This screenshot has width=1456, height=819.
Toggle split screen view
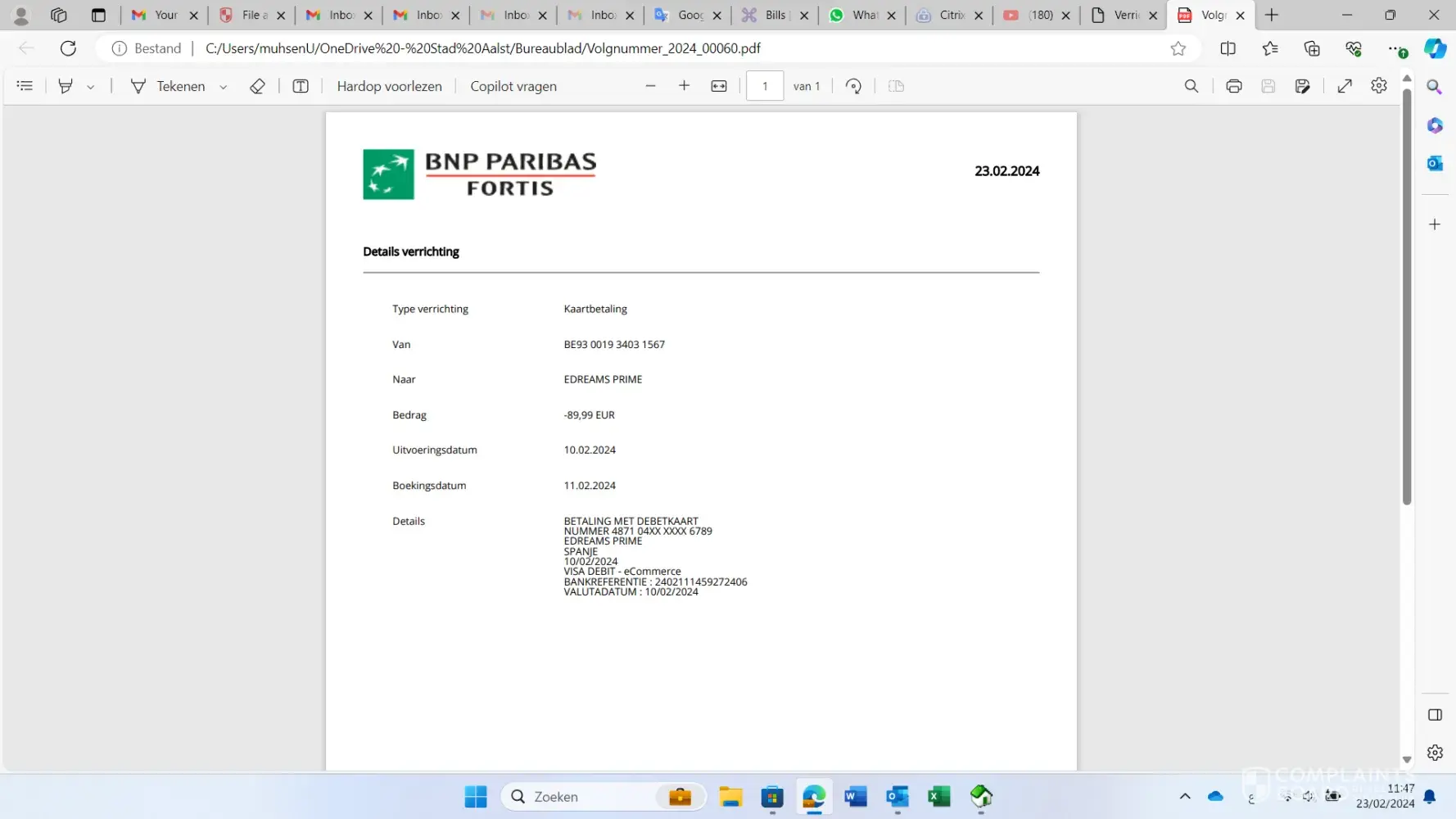point(1228,48)
